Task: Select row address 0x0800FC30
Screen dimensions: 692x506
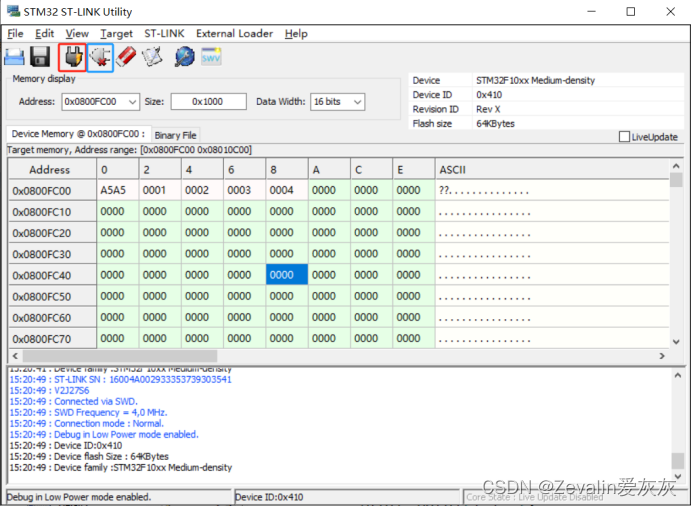Action: [x=52, y=254]
